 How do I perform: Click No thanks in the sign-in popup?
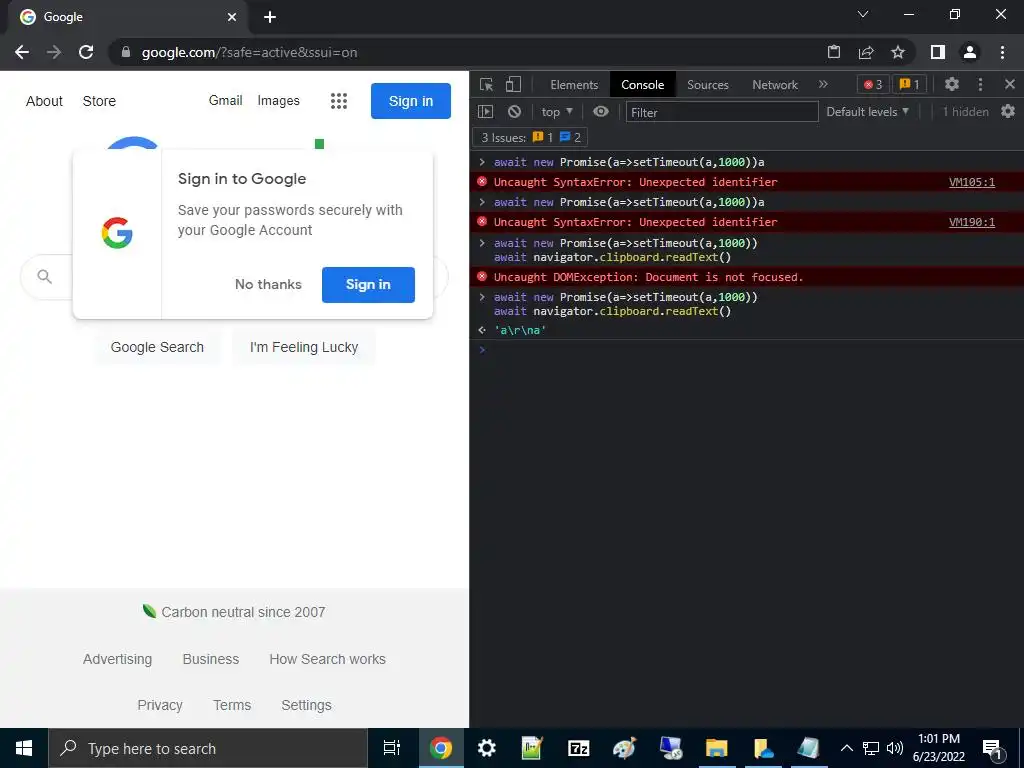point(268,285)
